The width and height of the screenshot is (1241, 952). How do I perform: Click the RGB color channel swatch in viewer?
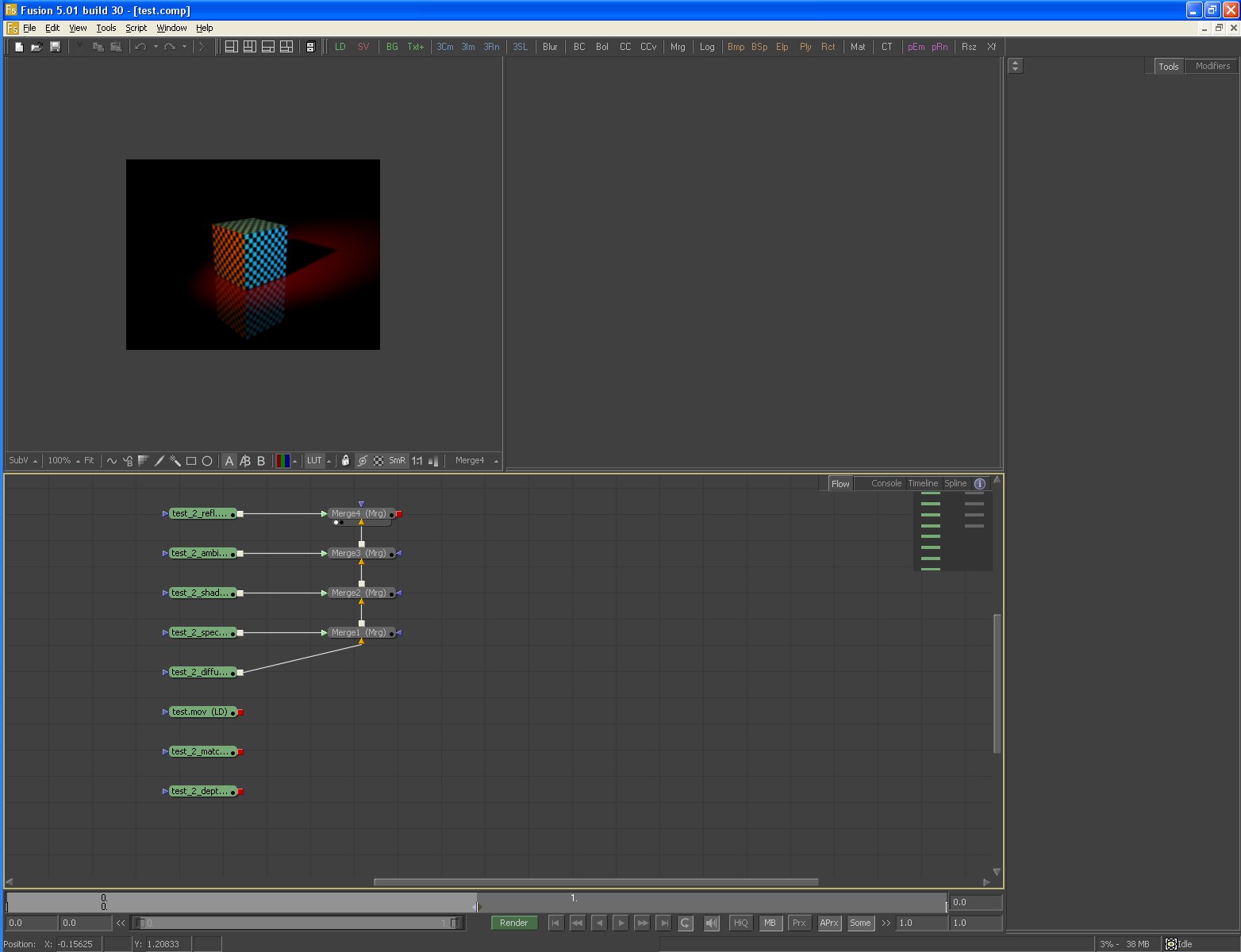282,461
